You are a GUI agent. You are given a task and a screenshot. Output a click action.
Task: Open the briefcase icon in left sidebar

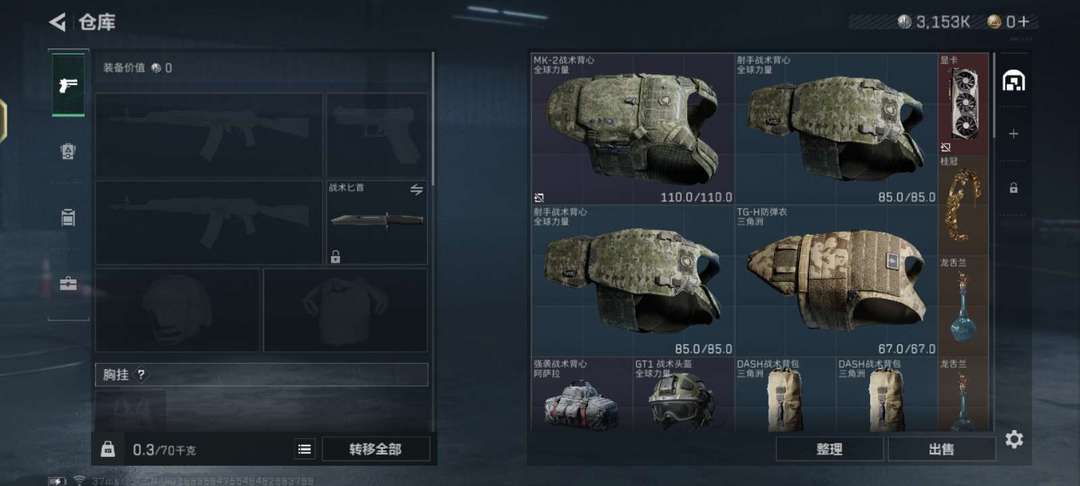click(x=68, y=283)
